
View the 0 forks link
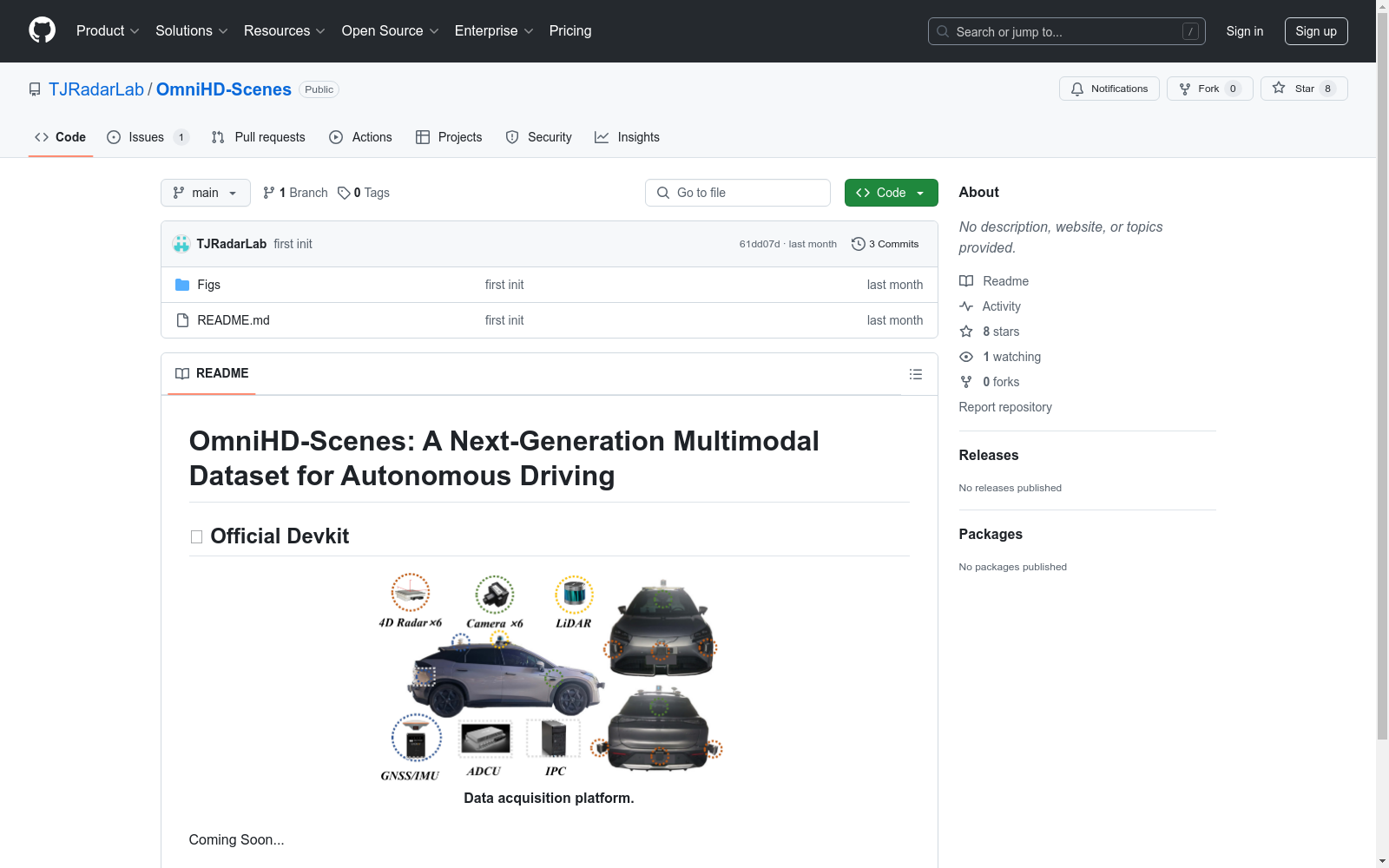pos(1001,382)
